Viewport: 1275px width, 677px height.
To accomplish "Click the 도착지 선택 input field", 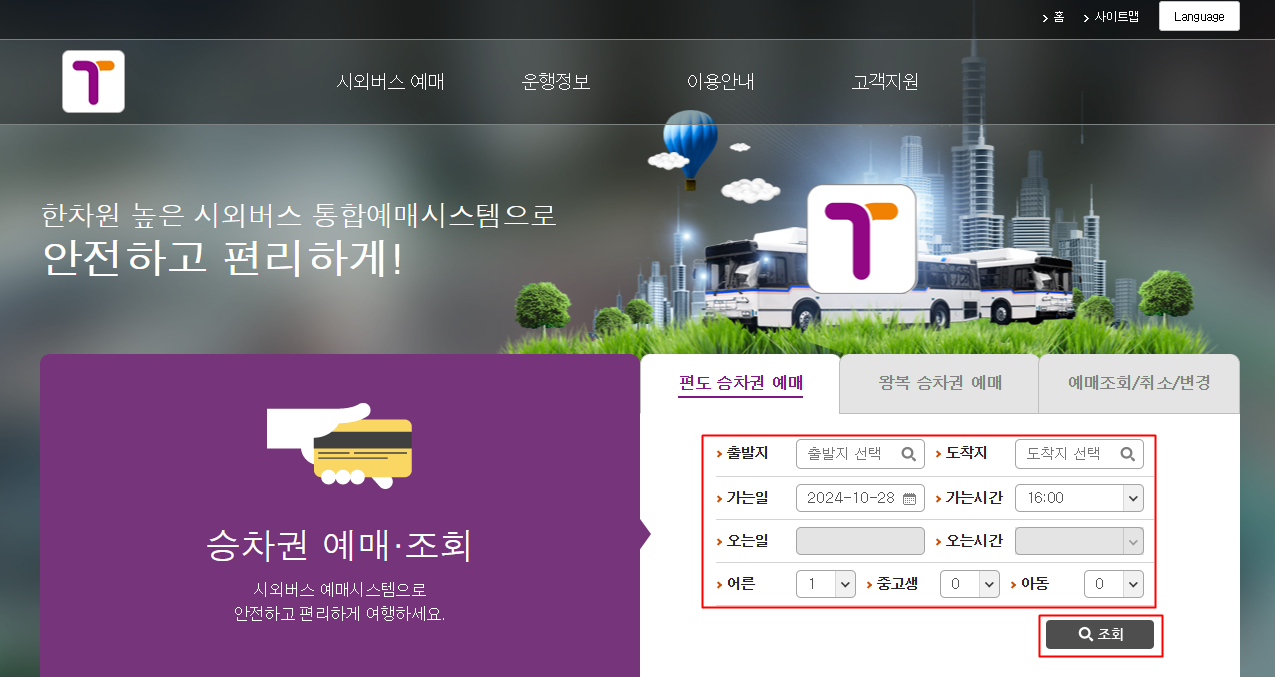I will point(1079,454).
